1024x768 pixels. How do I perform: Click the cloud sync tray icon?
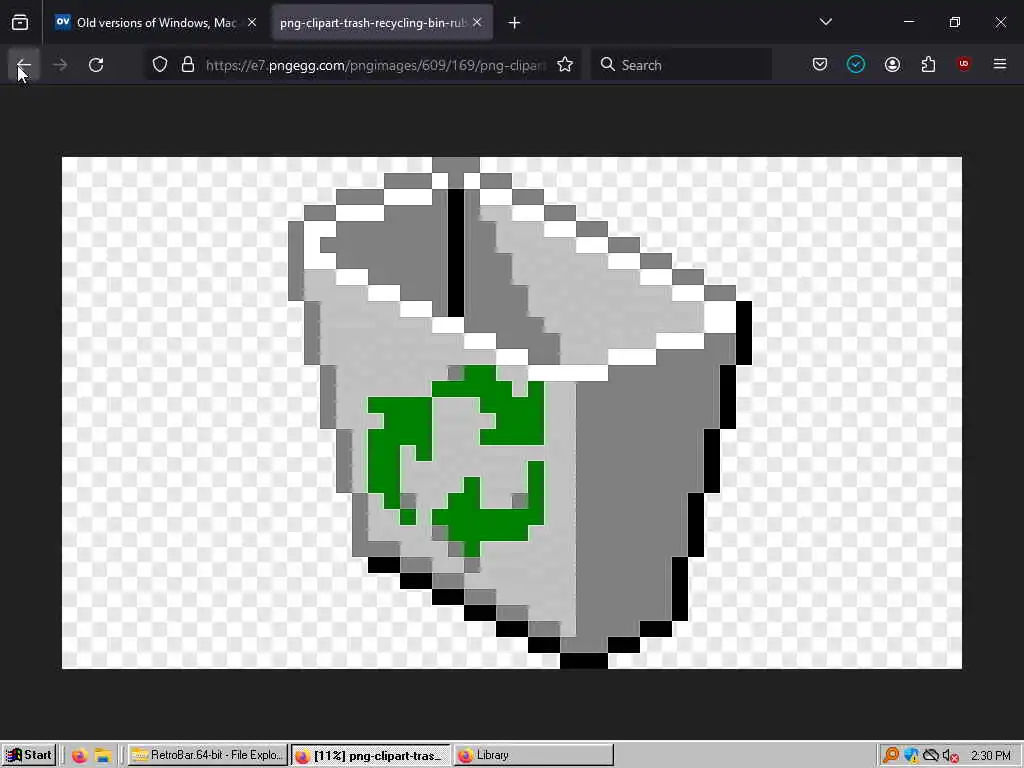[x=931, y=756]
